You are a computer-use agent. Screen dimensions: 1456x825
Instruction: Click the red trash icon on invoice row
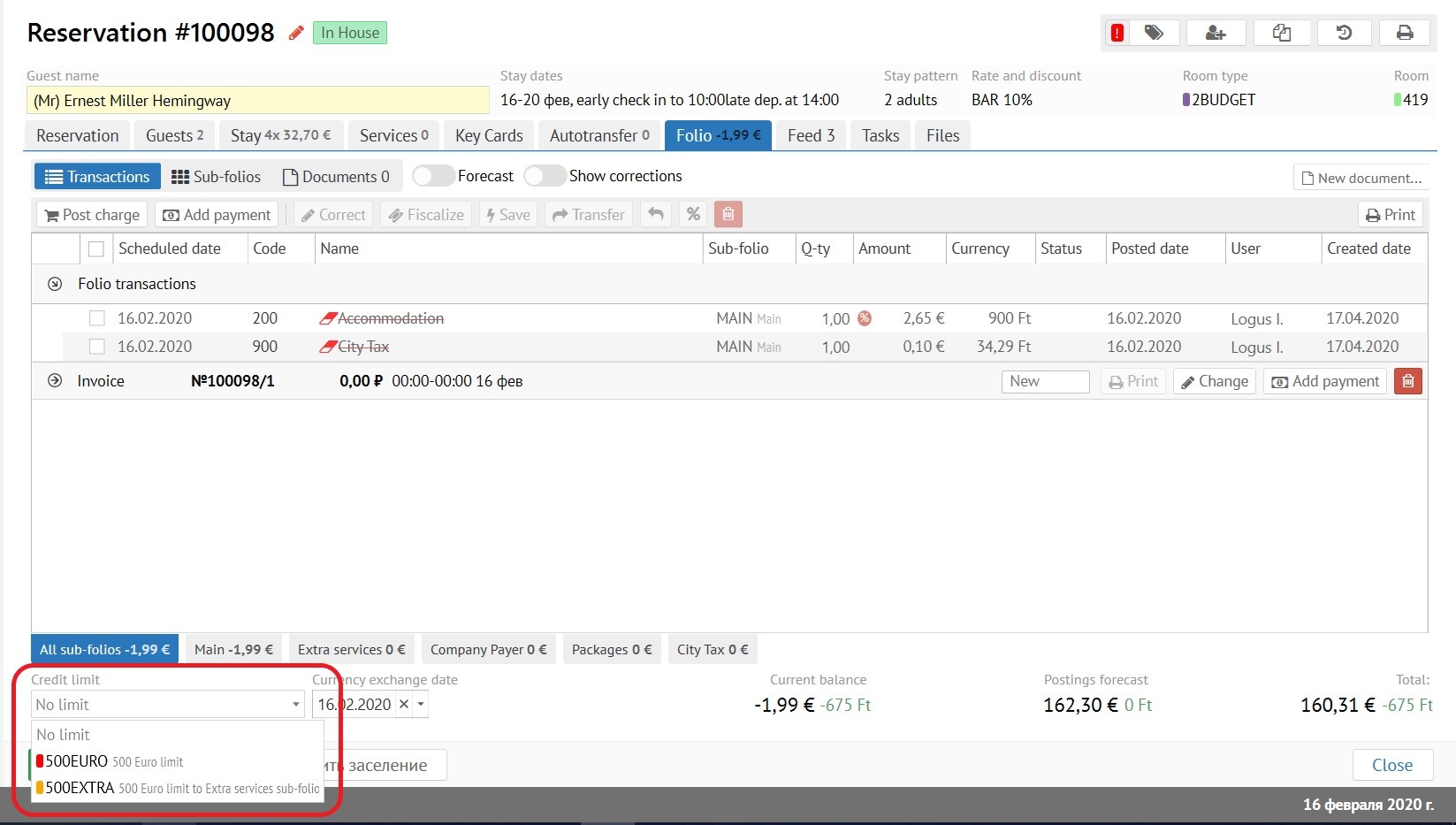coord(1407,381)
